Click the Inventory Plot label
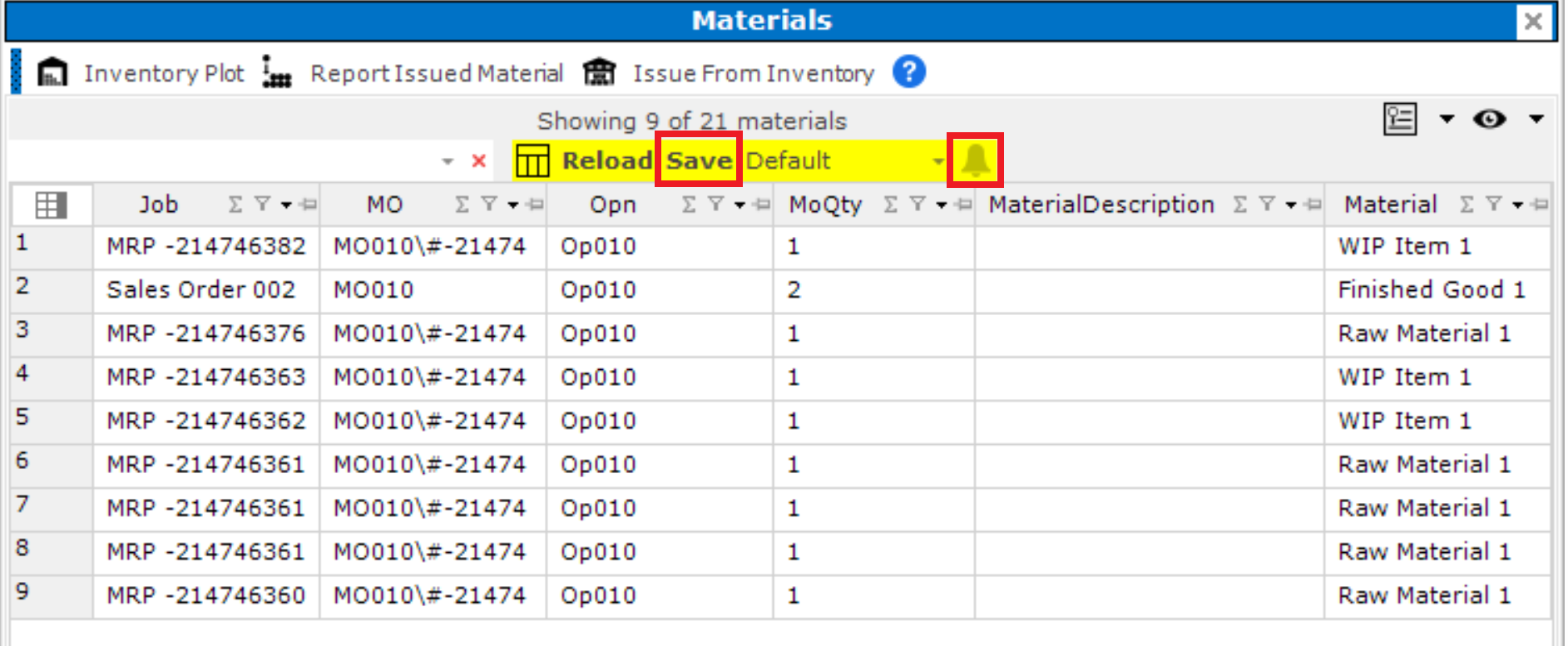 click(164, 73)
